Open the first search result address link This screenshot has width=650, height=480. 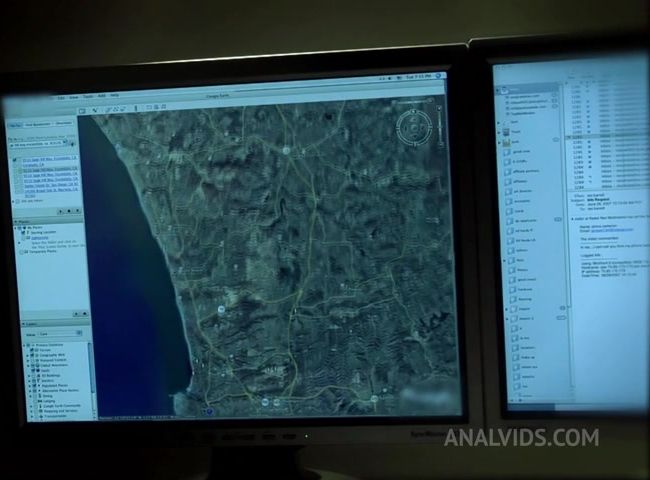point(50,158)
